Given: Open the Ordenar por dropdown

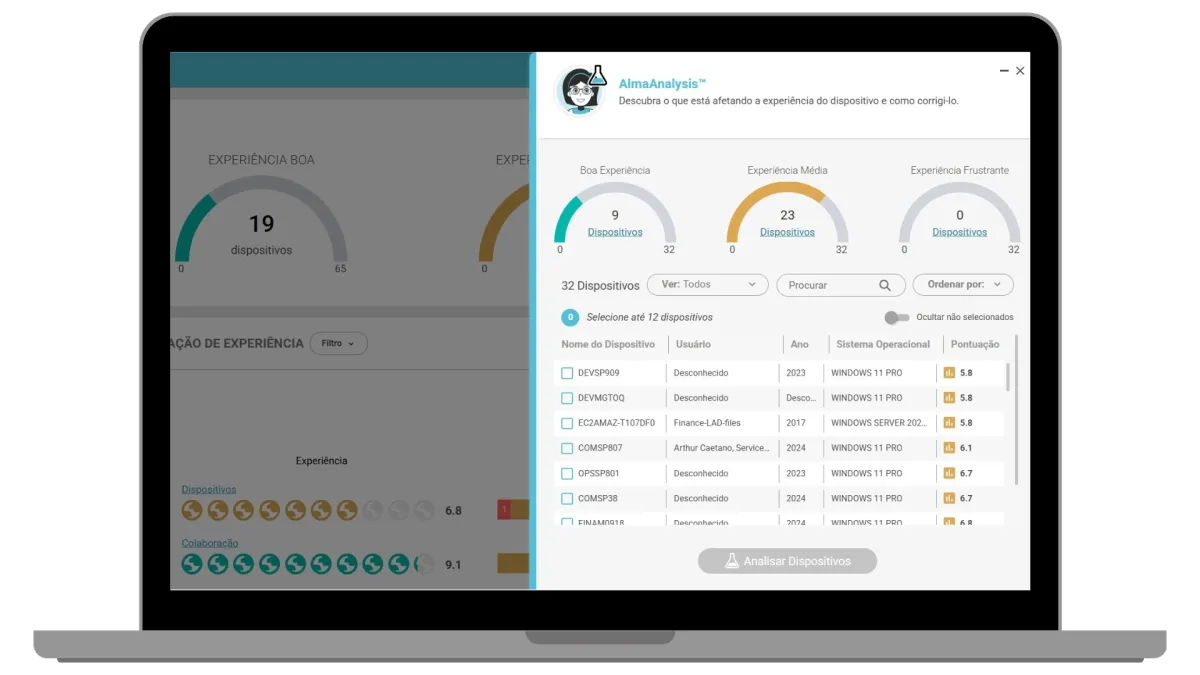Looking at the screenshot, I should pyautogui.click(x=963, y=285).
